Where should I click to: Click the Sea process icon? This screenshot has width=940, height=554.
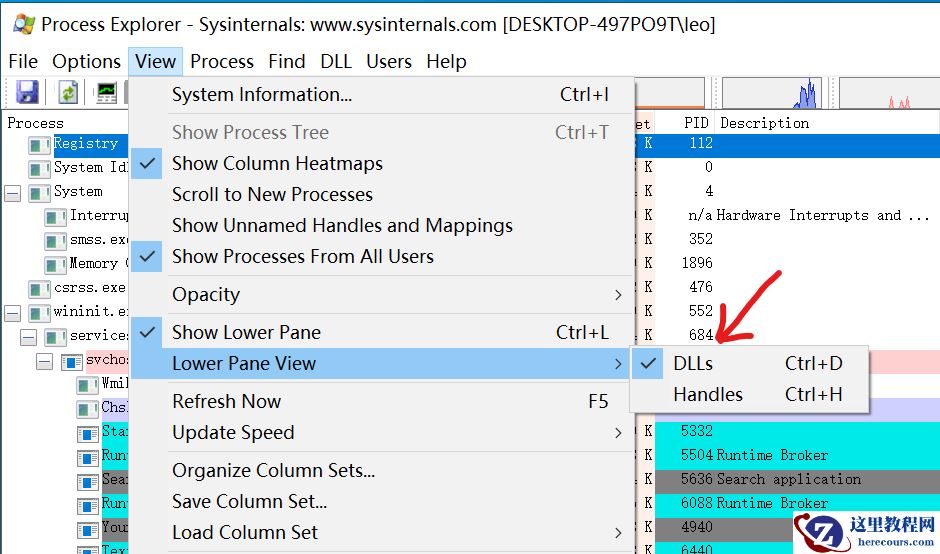coord(88,481)
